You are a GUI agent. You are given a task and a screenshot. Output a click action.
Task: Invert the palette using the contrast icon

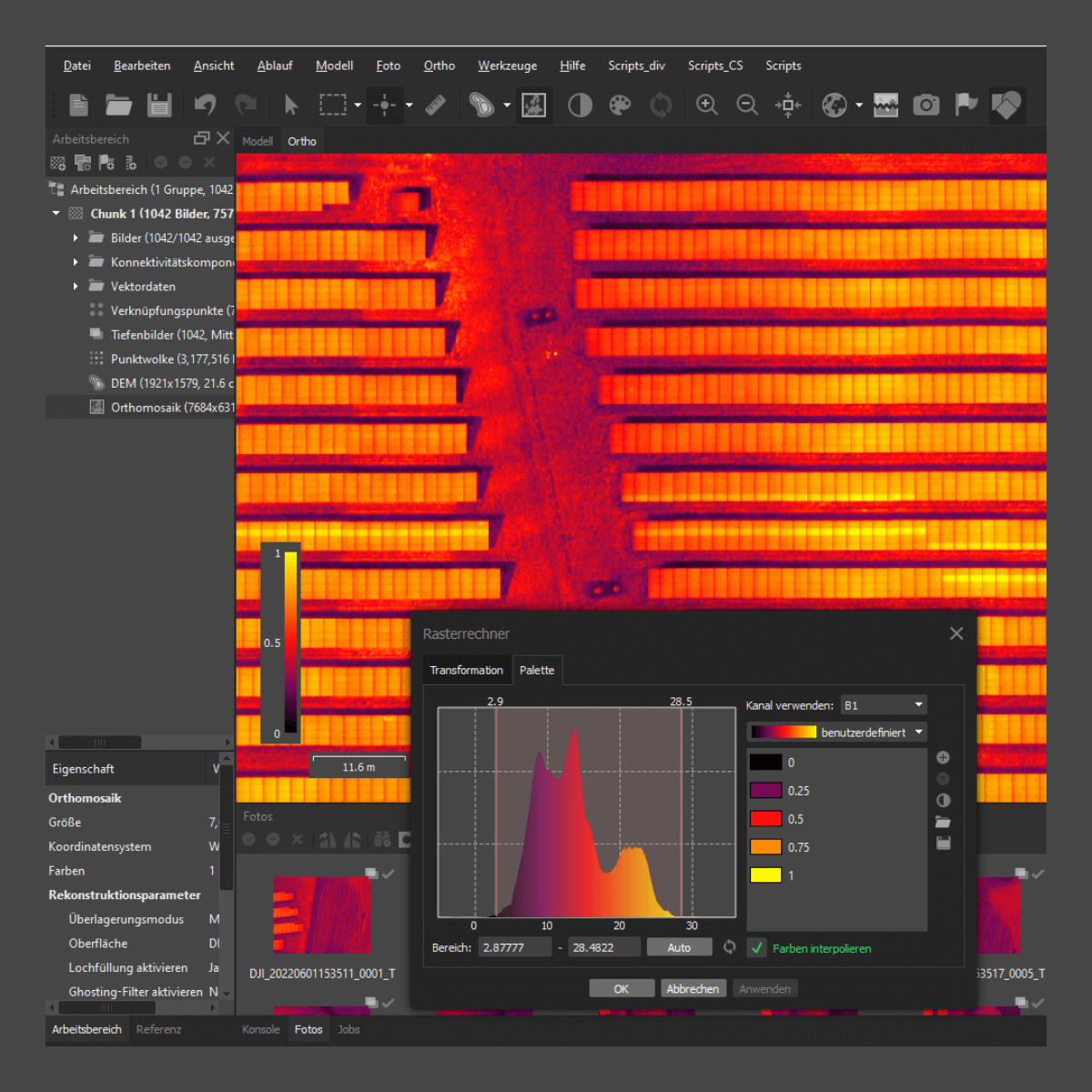[x=943, y=800]
